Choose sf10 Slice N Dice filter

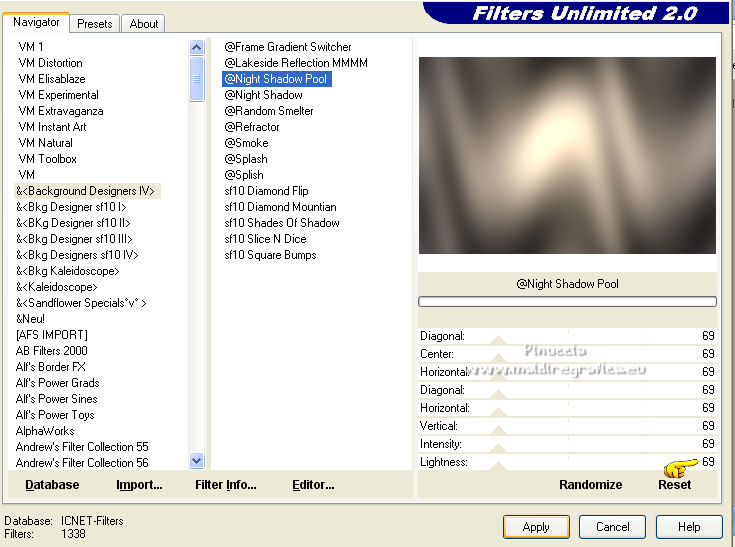265,239
